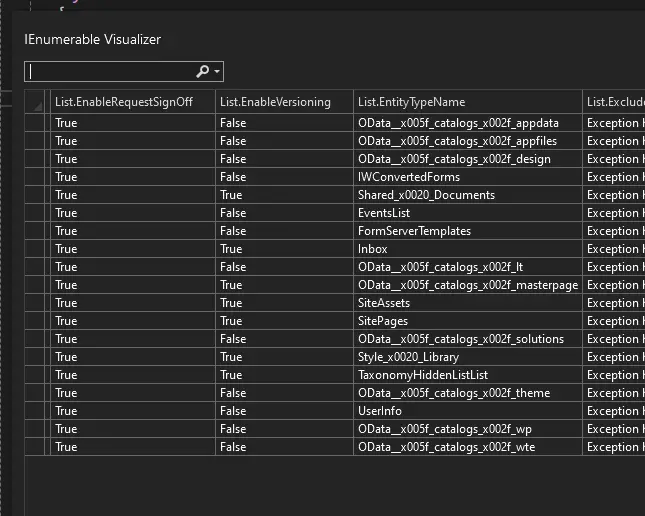Select the row header for the Inbox row
The height and width of the screenshot is (516, 645).
[x=37, y=249]
